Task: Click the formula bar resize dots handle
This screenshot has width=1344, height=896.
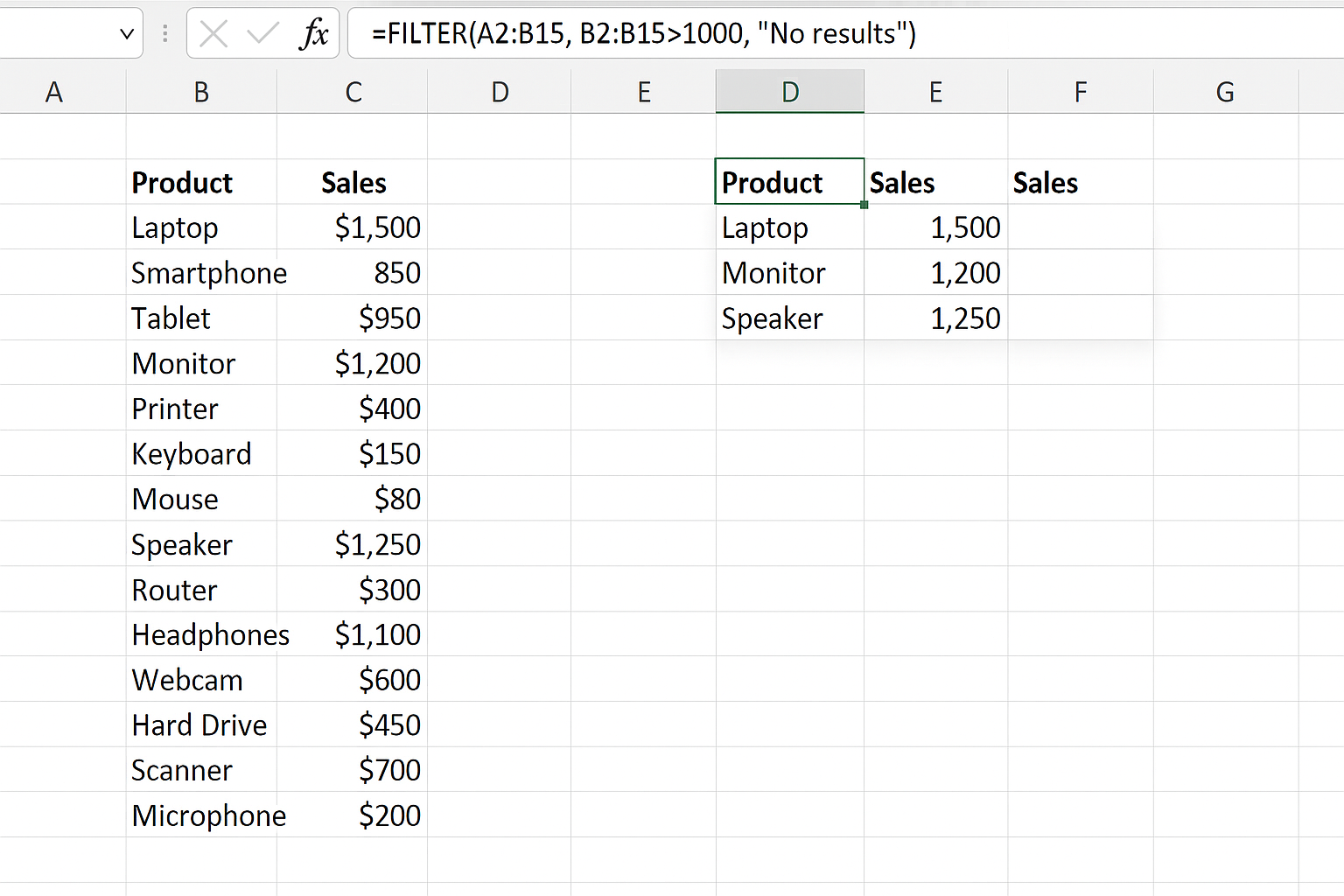Action: (x=164, y=34)
